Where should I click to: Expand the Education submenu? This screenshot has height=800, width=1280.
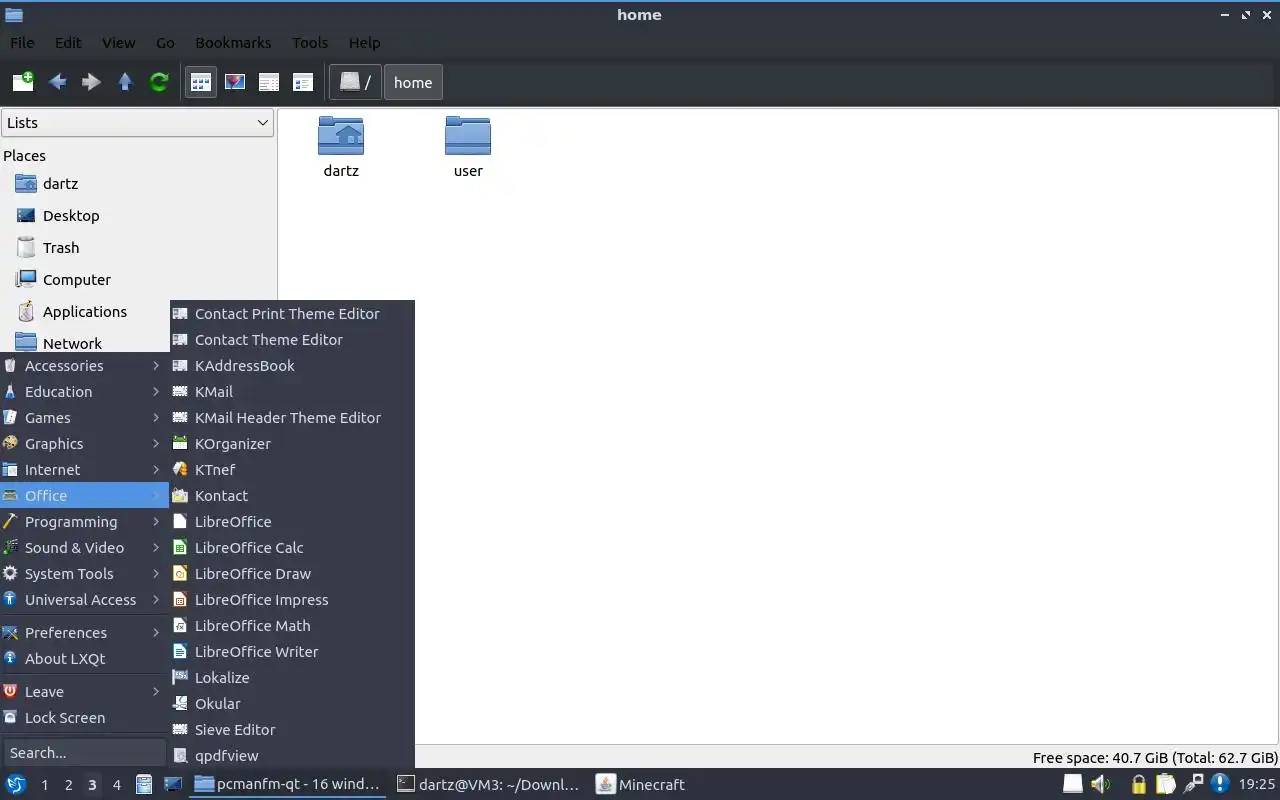84,392
